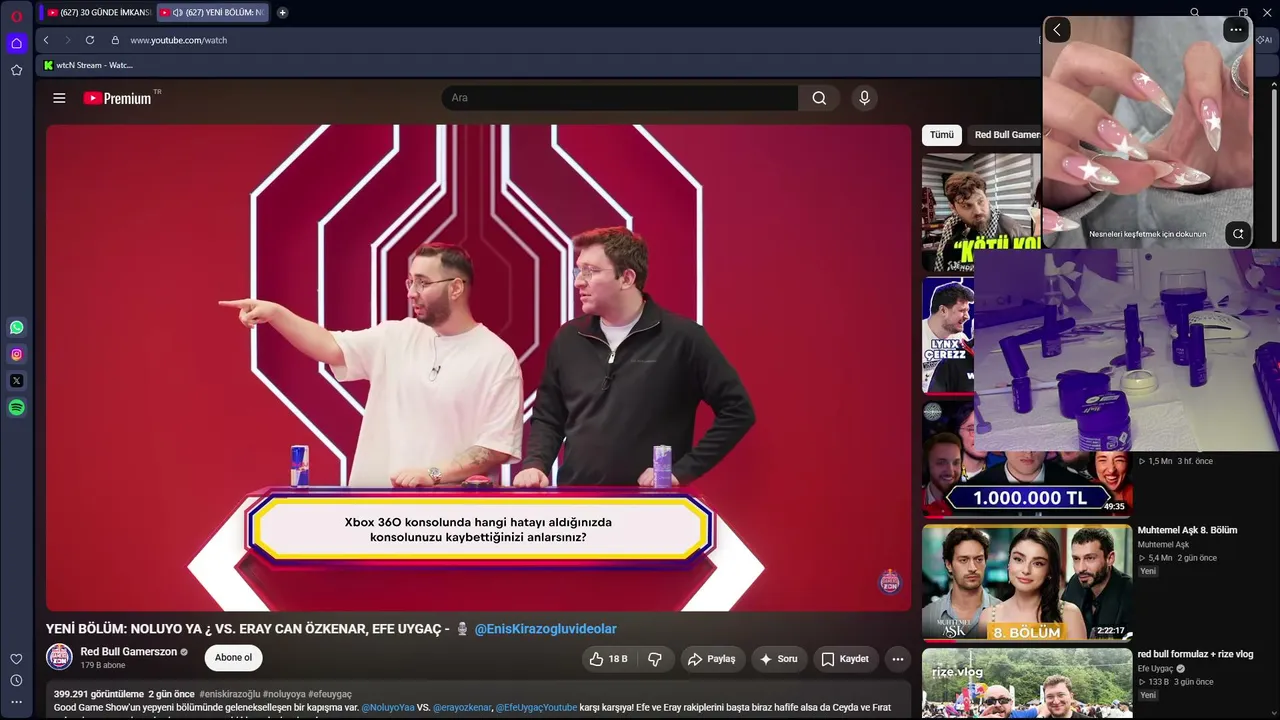Like the video (18 B)
This screenshot has height=720, width=1280.
(x=608, y=659)
